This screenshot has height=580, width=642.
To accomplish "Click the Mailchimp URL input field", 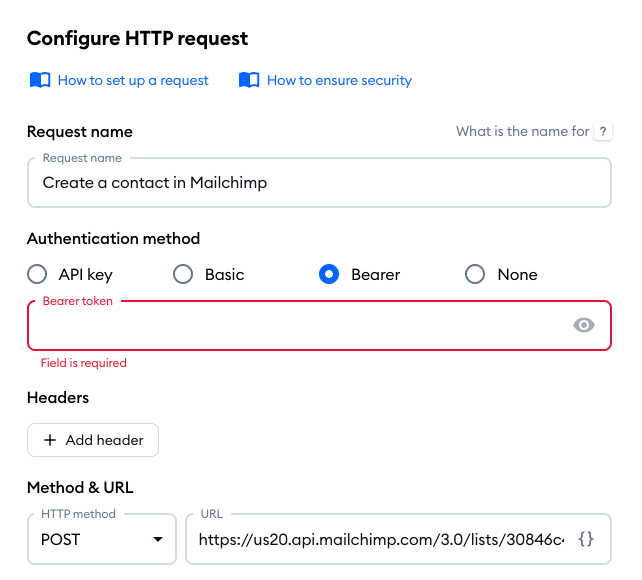I will (380, 539).
